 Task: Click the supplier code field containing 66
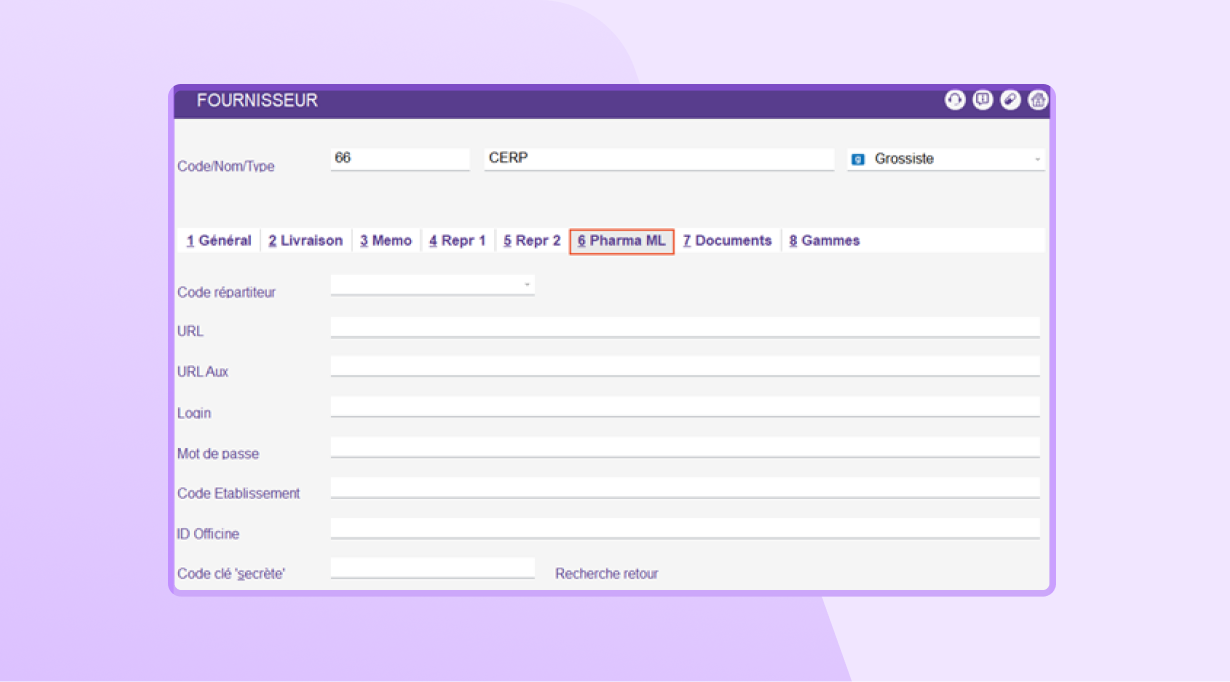(399, 159)
